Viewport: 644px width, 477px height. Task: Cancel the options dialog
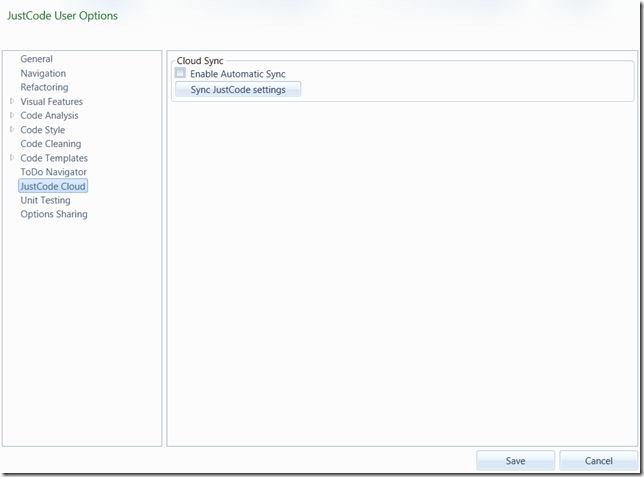tap(598, 461)
